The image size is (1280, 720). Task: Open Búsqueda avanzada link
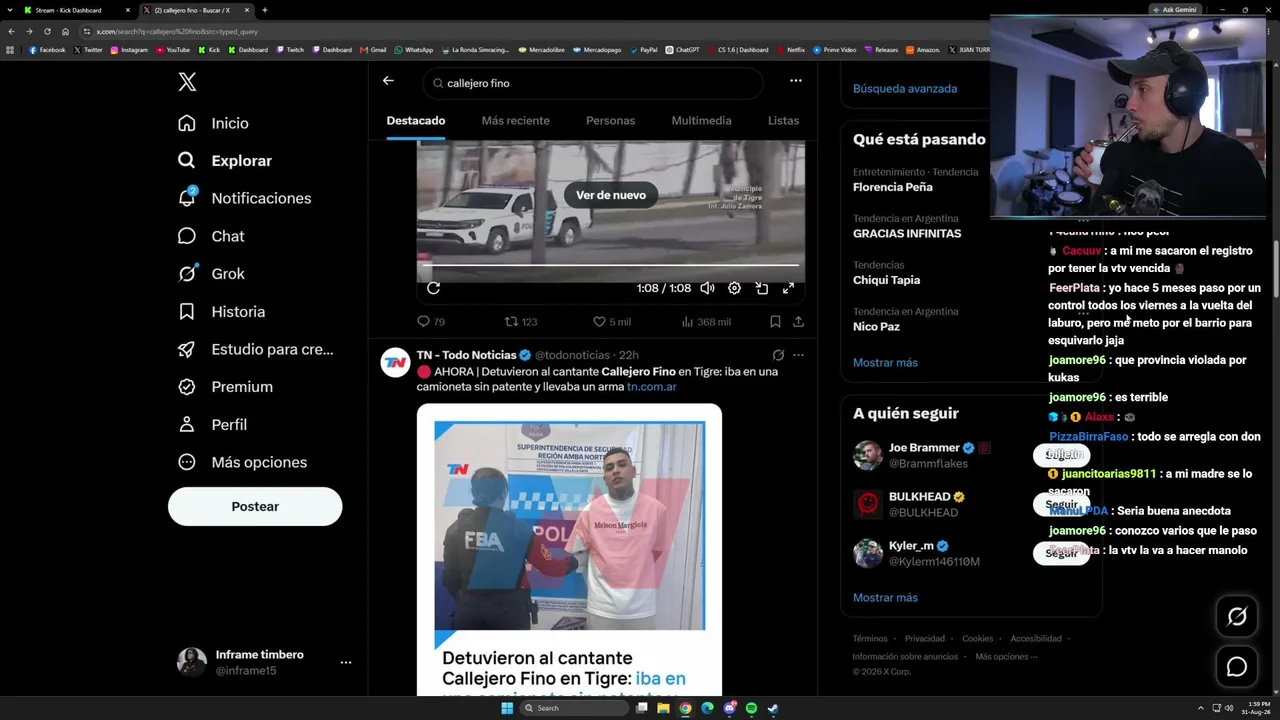tap(905, 89)
